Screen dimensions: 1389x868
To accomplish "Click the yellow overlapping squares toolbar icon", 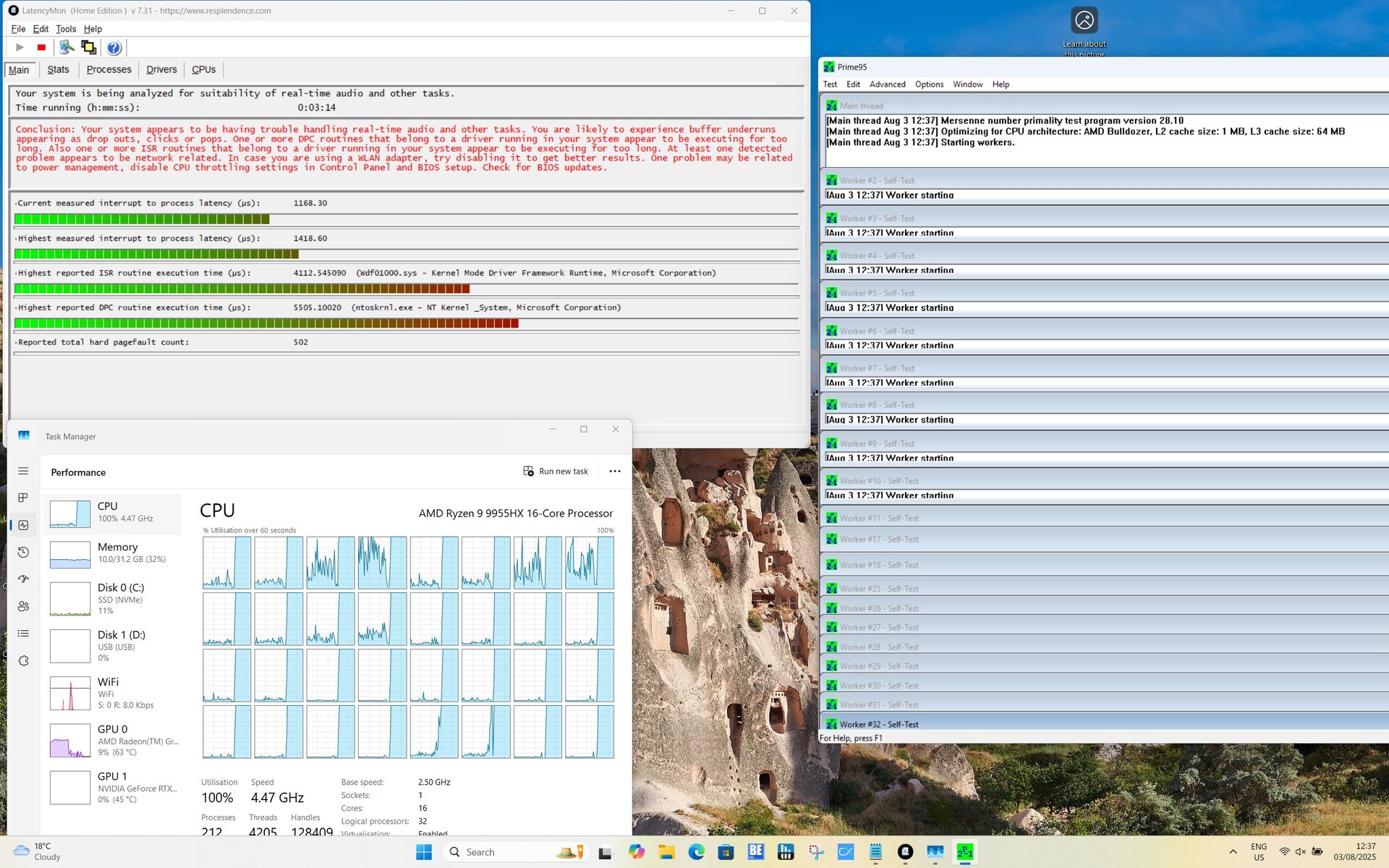I will pyautogui.click(x=88, y=48).
